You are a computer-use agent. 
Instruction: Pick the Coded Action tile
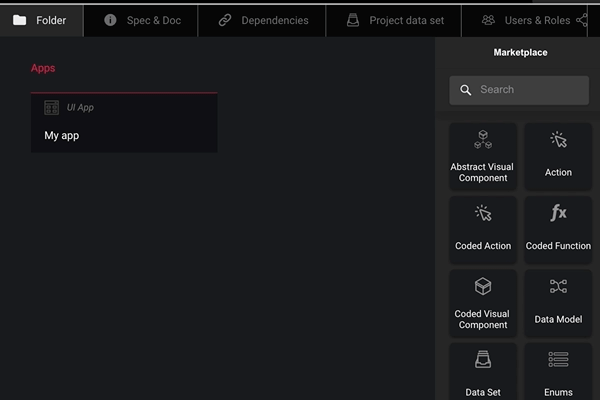tap(483, 229)
